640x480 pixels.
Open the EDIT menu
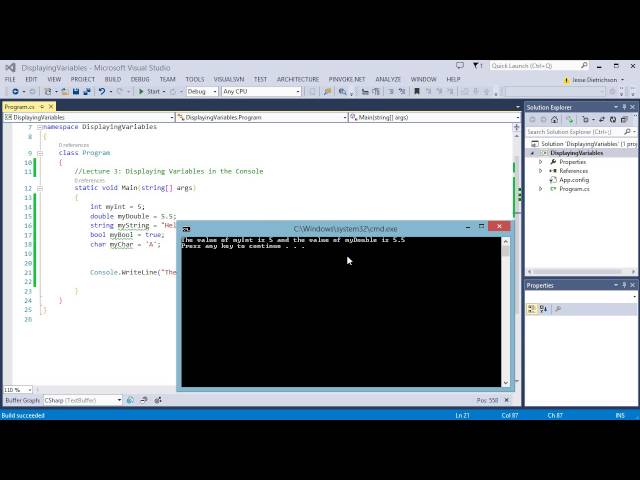pos(31,79)
